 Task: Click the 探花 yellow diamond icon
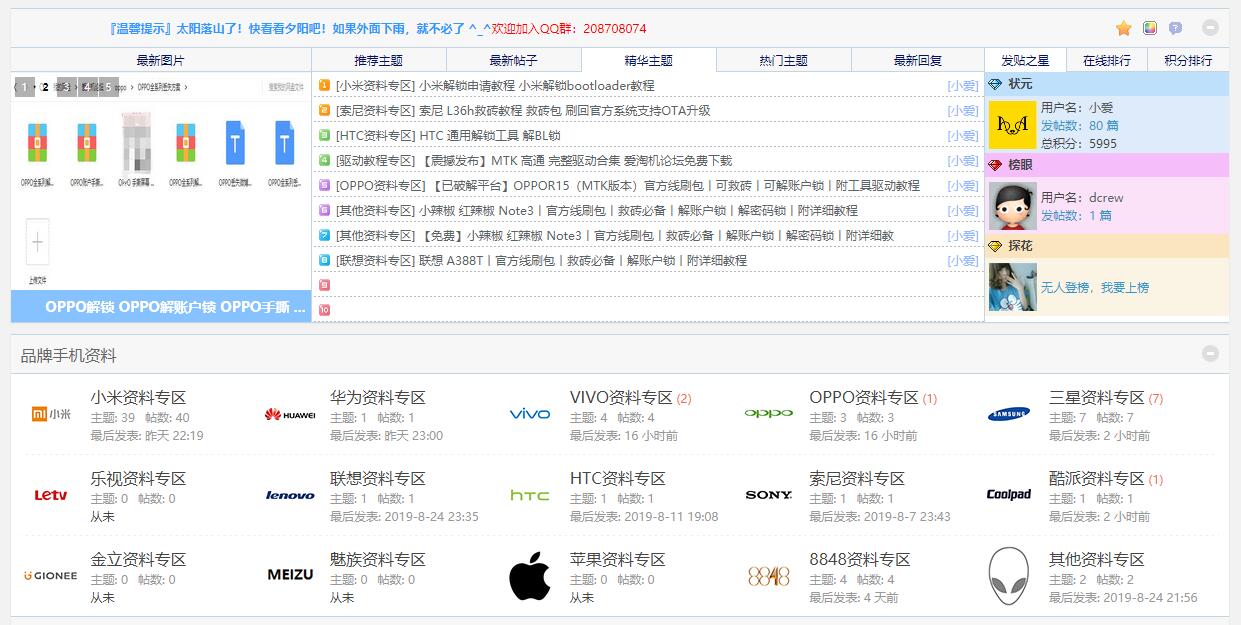click(x=995, y=246)
